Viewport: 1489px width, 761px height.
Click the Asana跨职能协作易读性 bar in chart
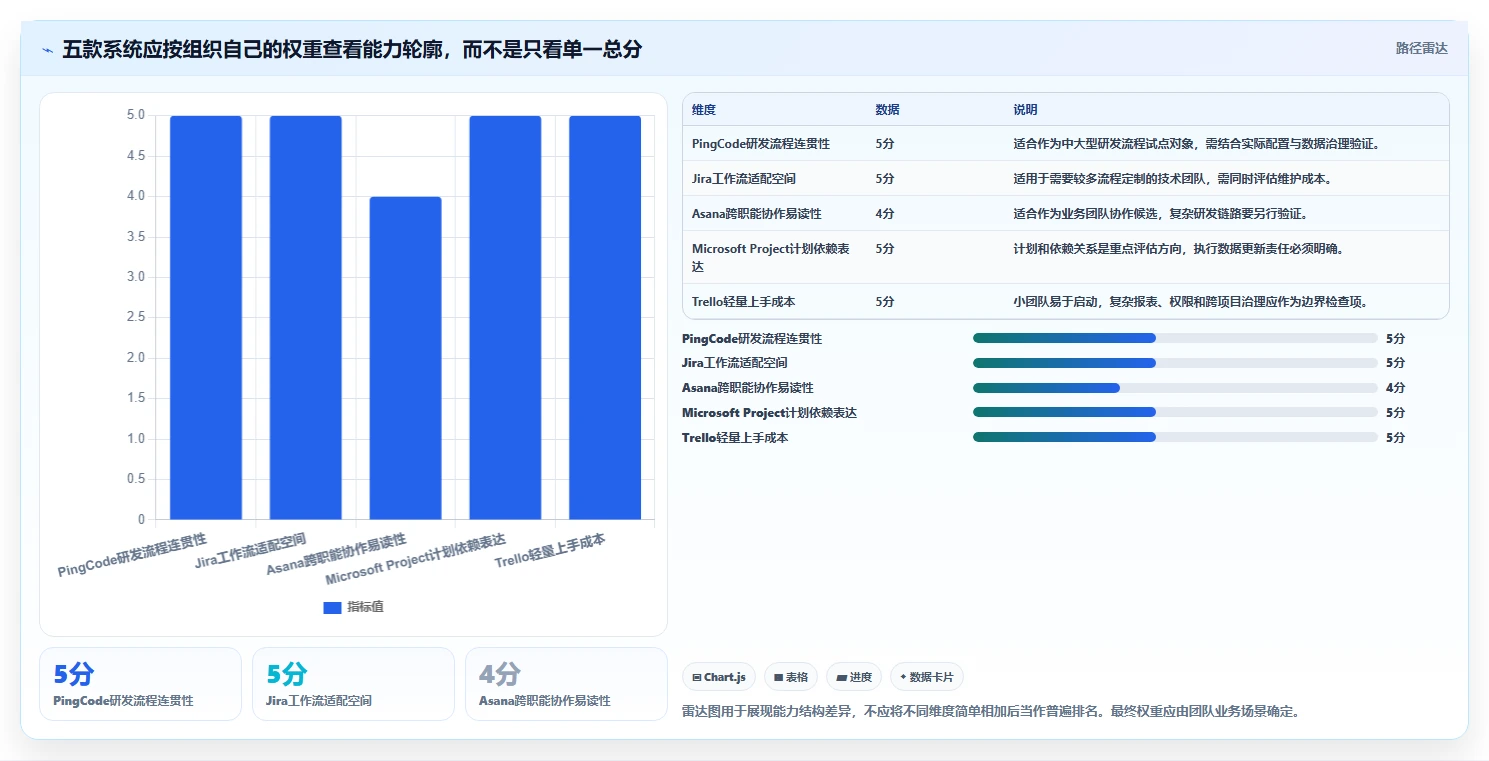tap(405, 358)
